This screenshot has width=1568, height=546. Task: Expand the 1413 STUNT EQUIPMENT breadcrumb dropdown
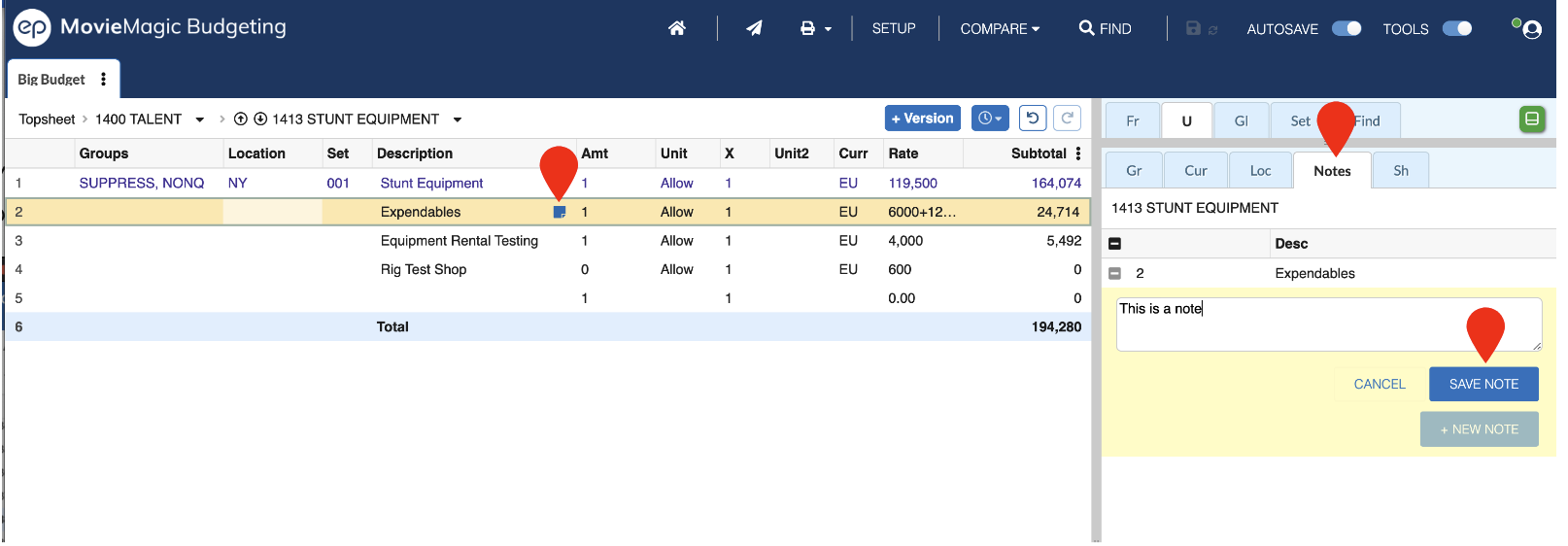pyautogui.click(x=458, y=119)
